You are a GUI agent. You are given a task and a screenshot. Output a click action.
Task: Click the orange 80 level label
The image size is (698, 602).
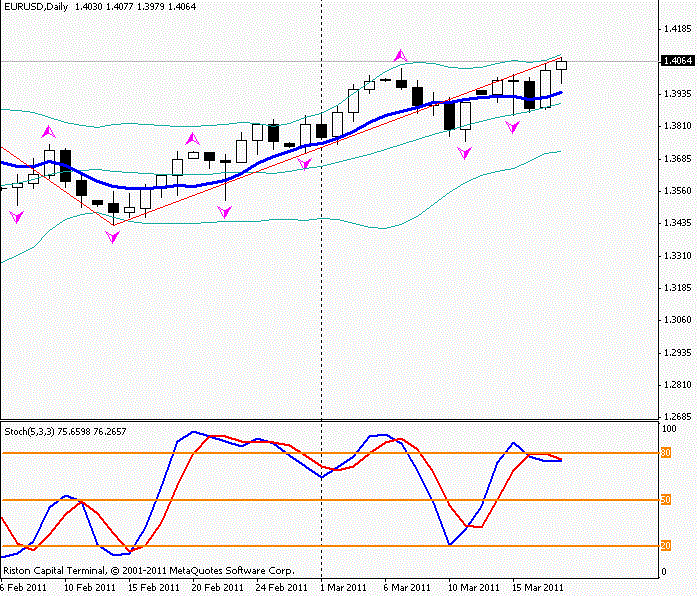click(666, 453)
